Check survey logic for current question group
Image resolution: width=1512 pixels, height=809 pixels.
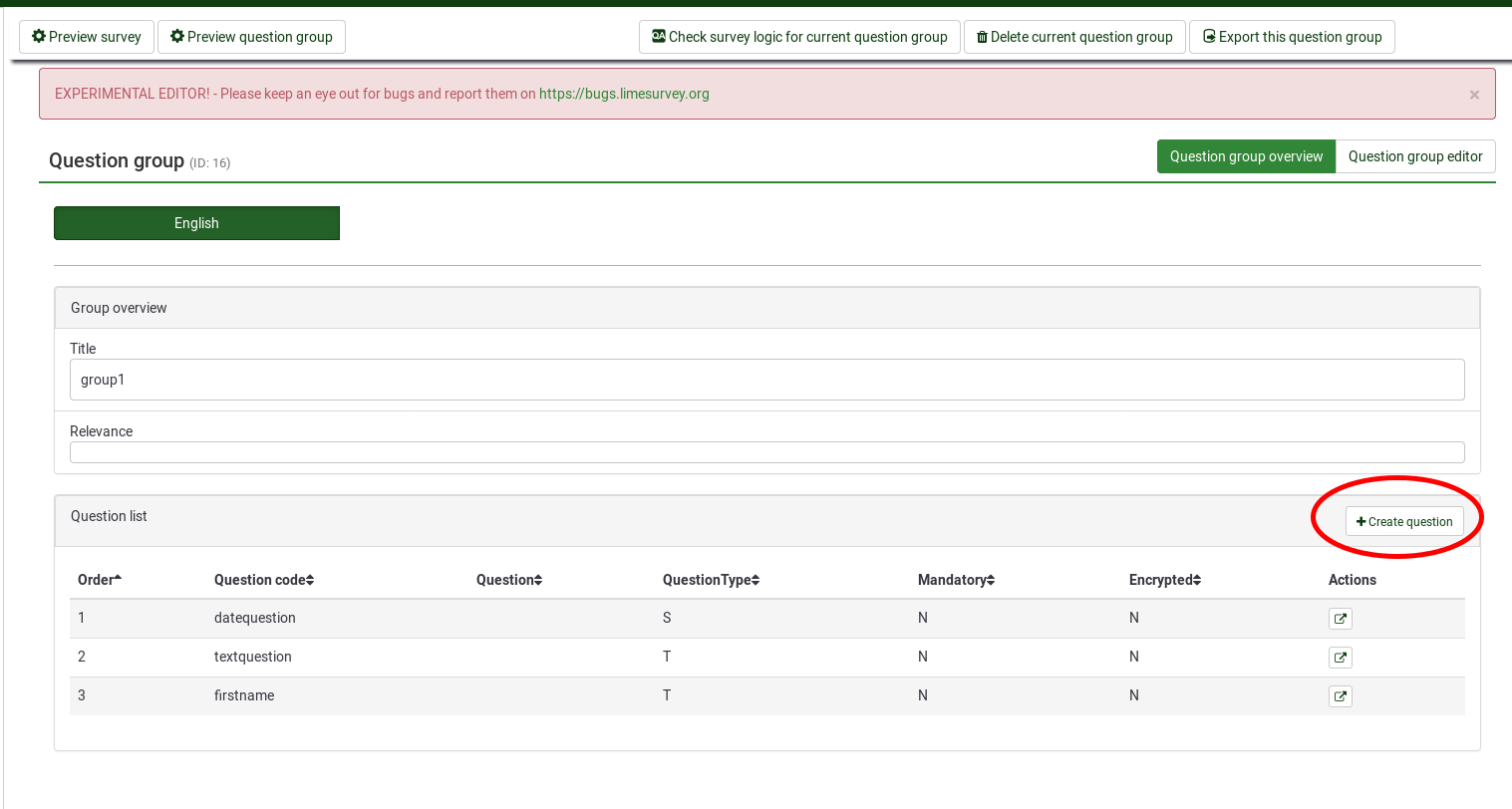[799, 37]
